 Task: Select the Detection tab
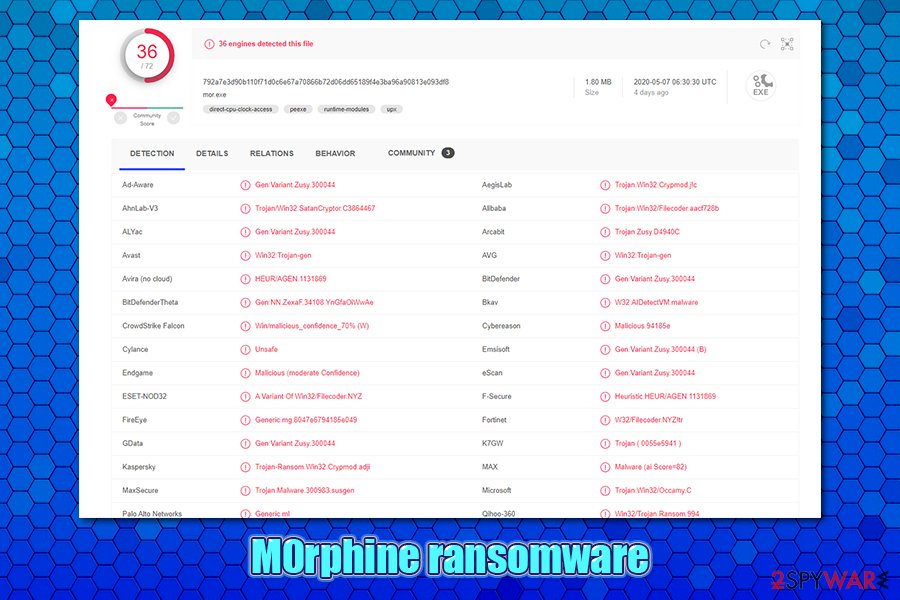pyautogui.click(x=152, y=154)
